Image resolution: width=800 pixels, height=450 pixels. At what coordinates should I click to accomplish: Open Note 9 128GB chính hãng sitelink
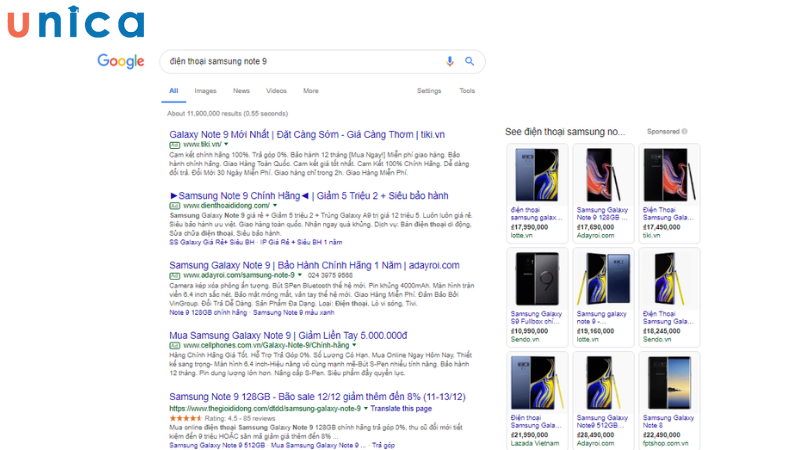coord(208,313)
